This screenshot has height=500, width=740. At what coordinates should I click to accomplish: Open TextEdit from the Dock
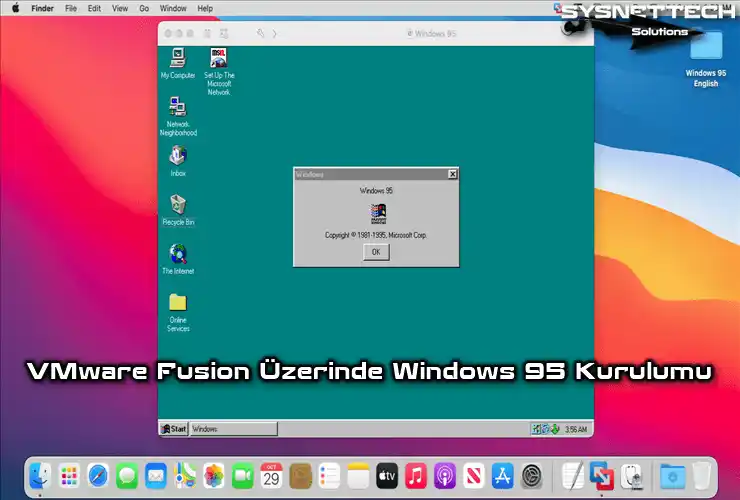(x=573, y=475)
